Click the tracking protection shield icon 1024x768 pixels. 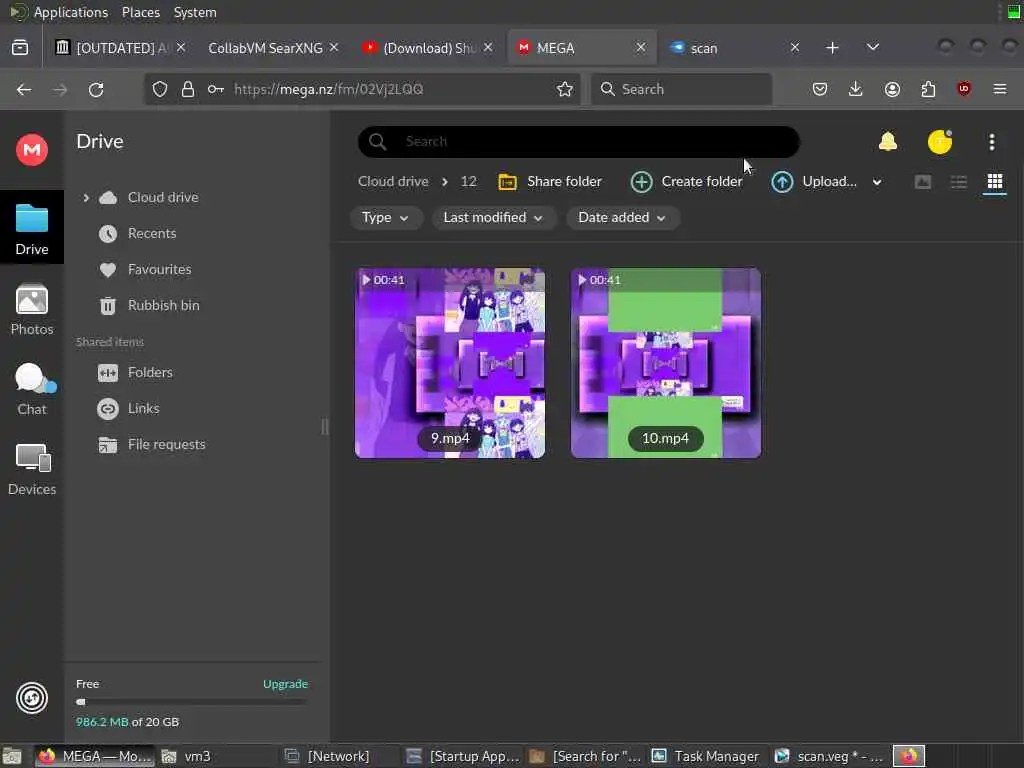click(x=160, y=89)
